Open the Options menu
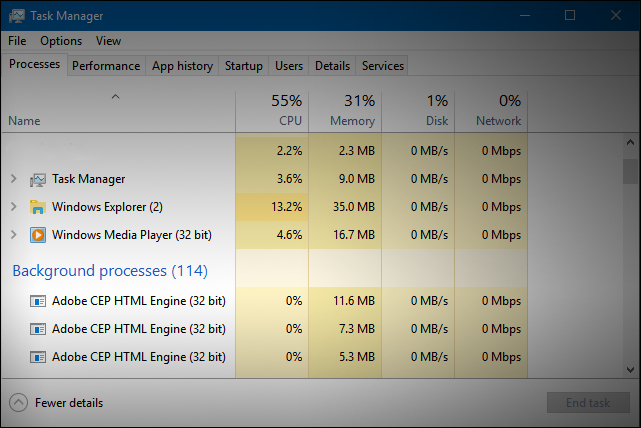The width and height of the screenshot is (641, 428). (x=61, y=41)
